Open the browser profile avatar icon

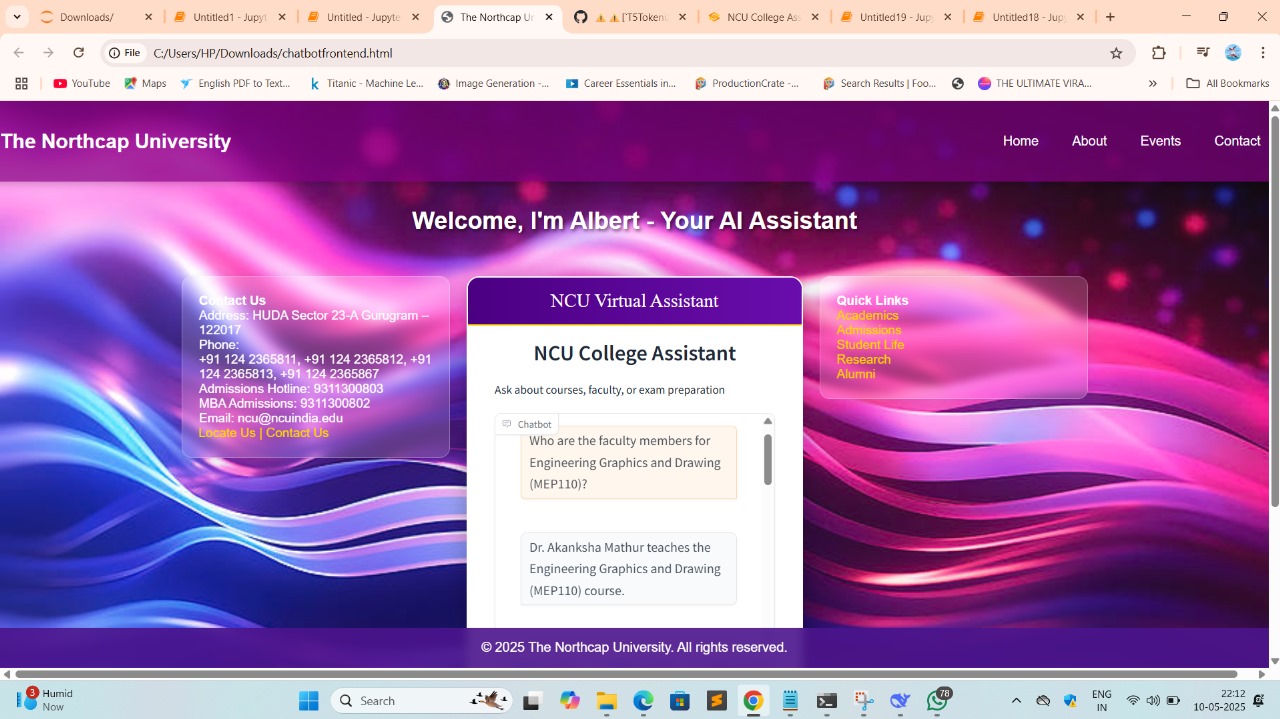[1232, 52]
